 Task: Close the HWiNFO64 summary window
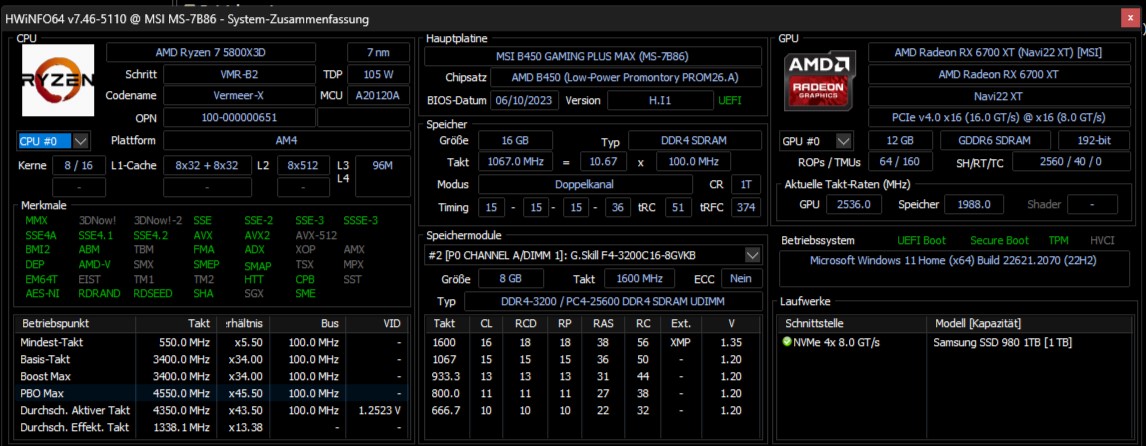(1130, 19)
